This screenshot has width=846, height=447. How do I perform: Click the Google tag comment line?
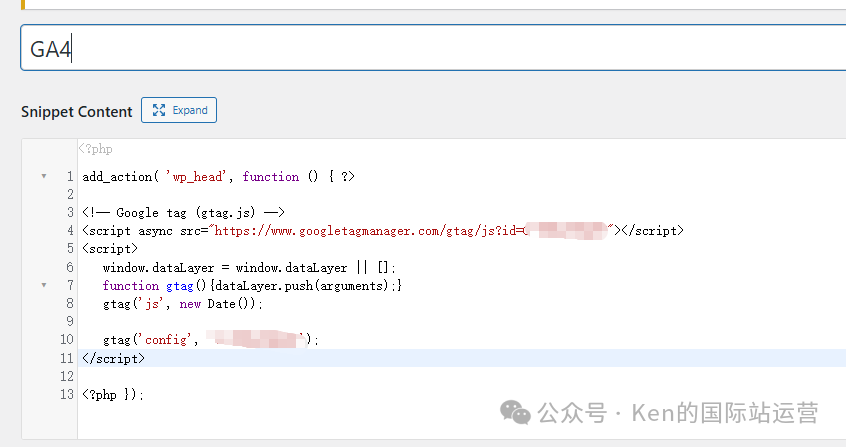coord(183,213)
